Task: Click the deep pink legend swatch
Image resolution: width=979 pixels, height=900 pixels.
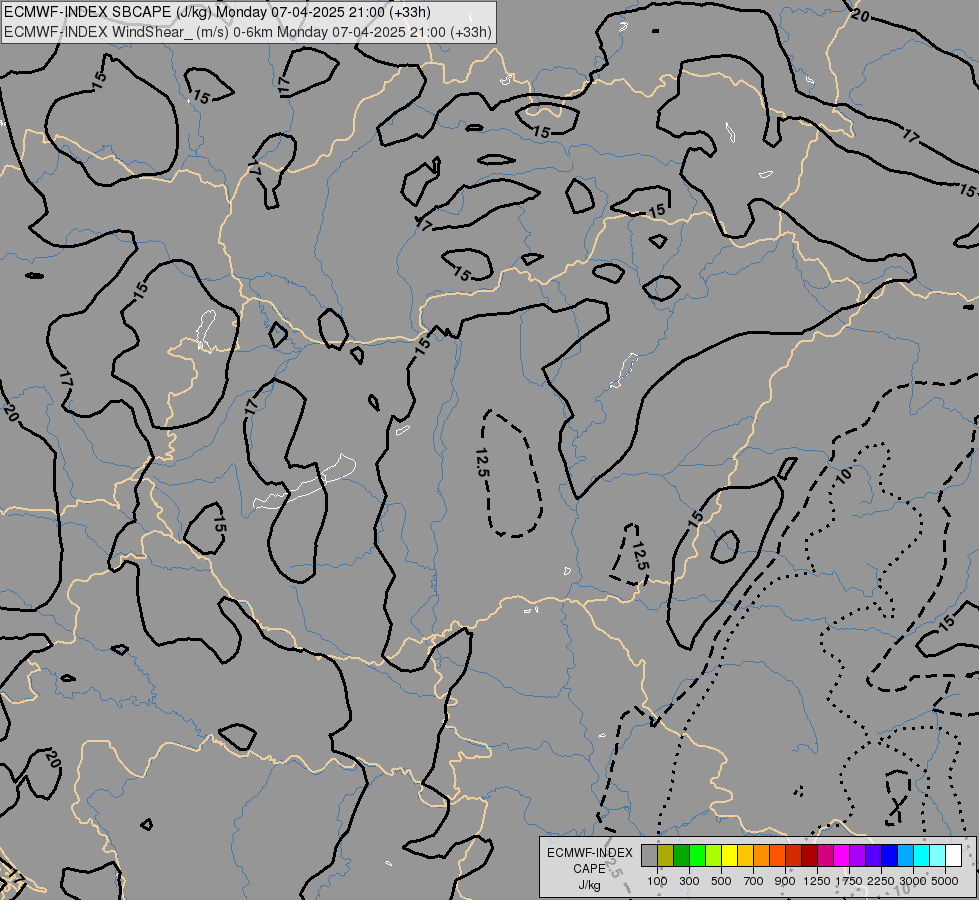Action: (825, 855)
